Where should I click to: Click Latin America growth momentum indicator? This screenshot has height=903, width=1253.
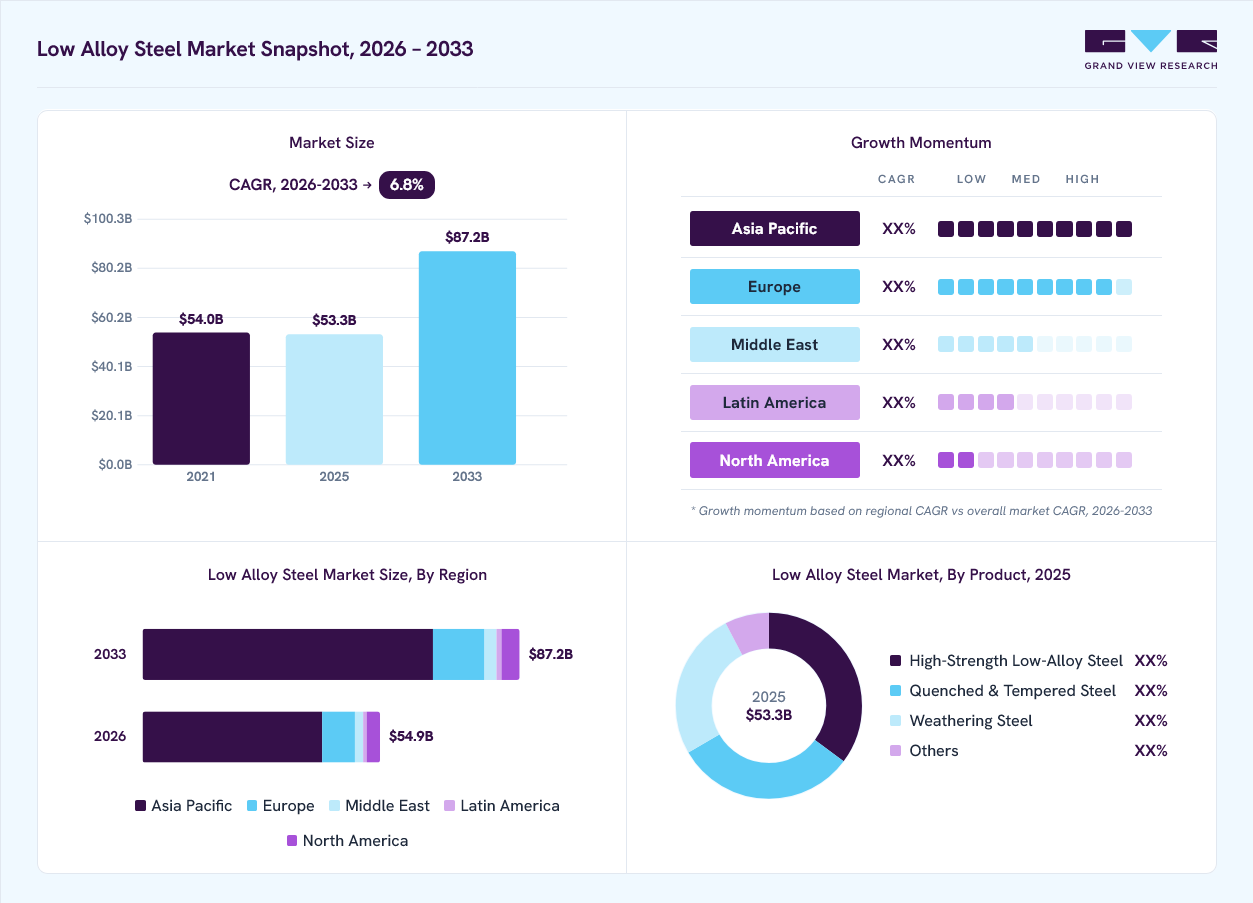click(1035, 402)
